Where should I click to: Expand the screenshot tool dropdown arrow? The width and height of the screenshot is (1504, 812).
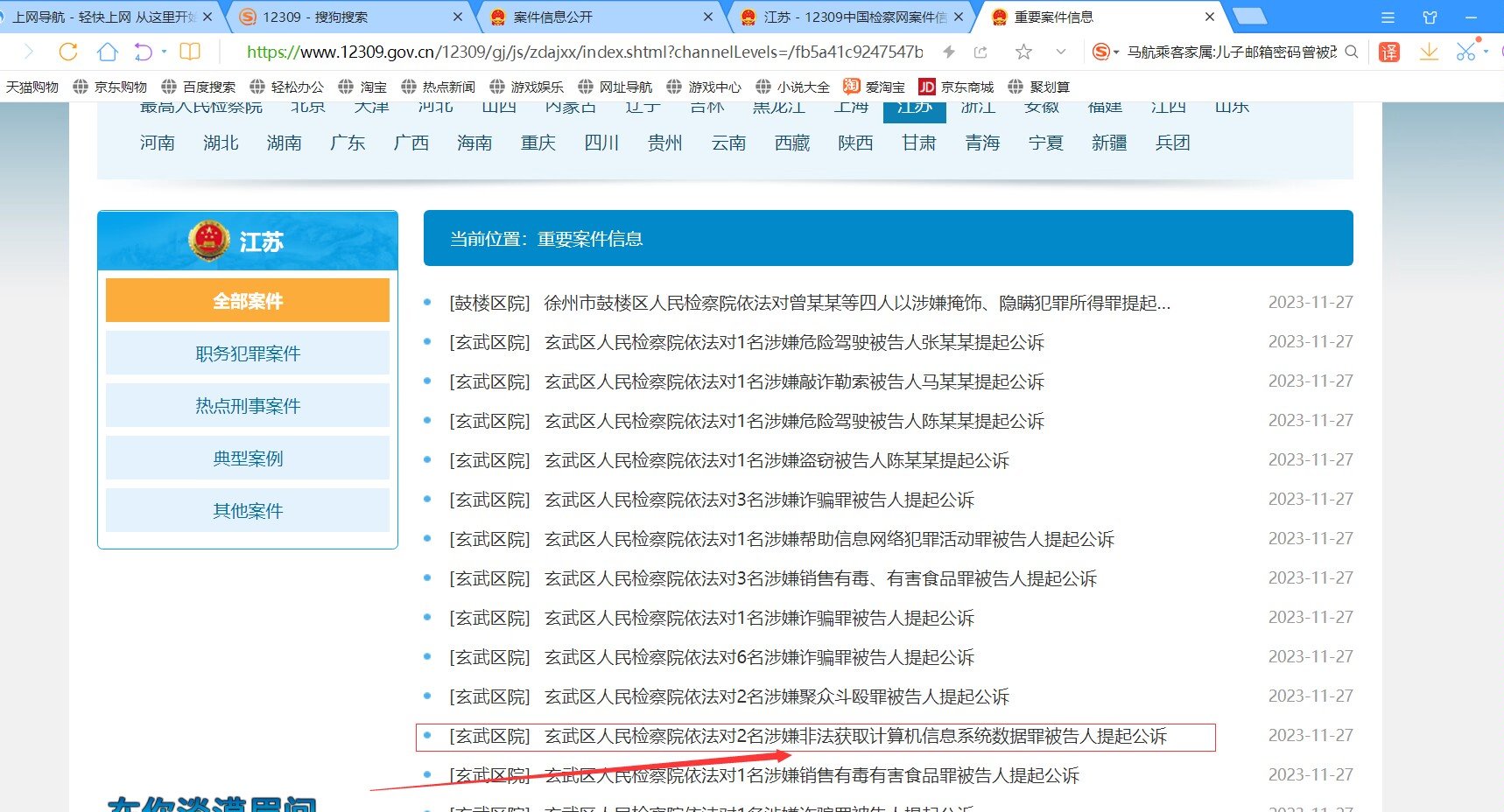point(1486,52)
